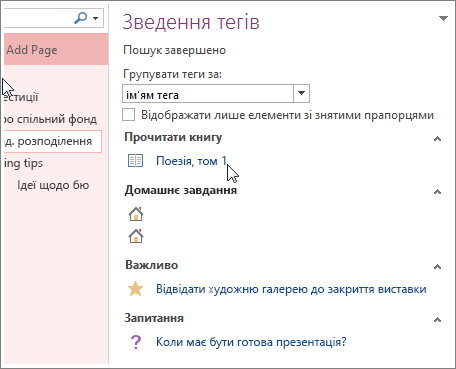Select the 'розподілення' page in list
This screenshot has width=456, height=369.
coord(53,141)
